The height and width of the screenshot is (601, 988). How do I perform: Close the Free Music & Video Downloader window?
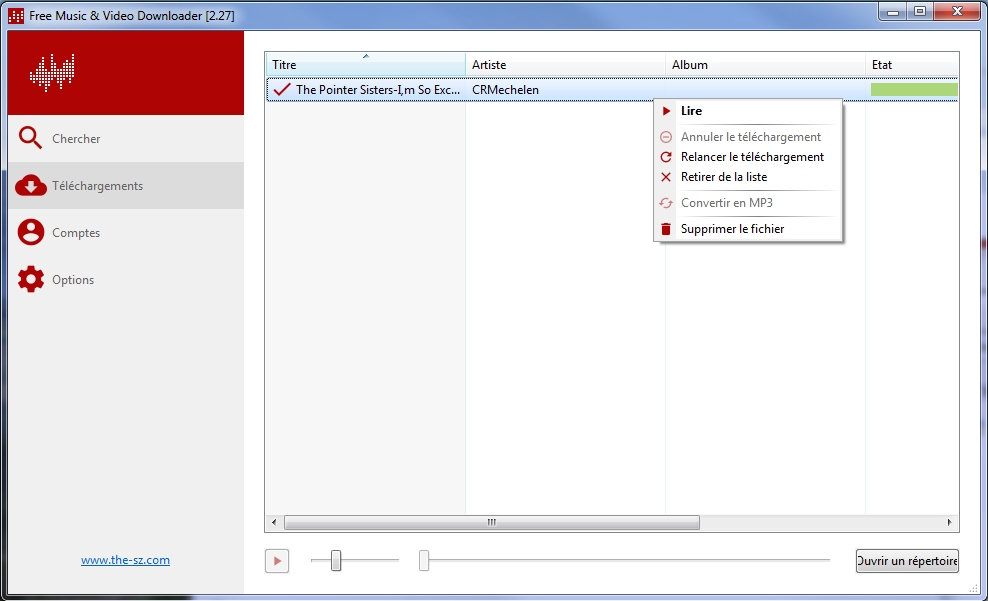(958, 11)
